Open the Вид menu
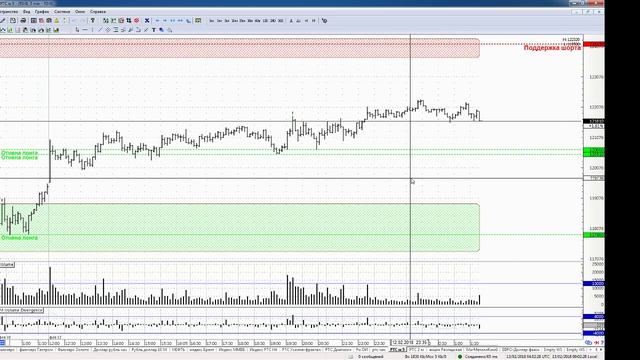The image size is (640, 360). [27, 12]
